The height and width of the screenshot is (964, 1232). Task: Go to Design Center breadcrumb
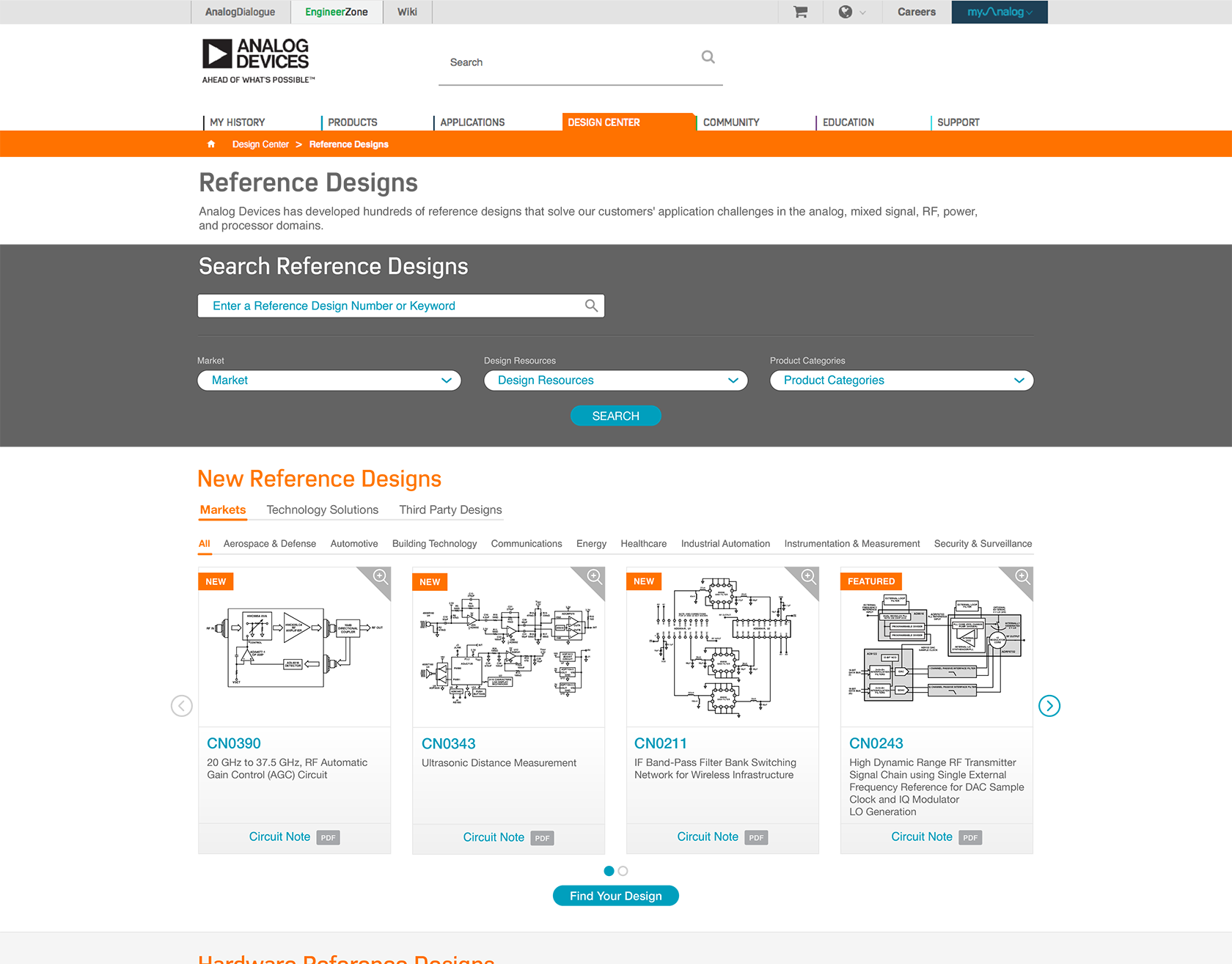260,144
